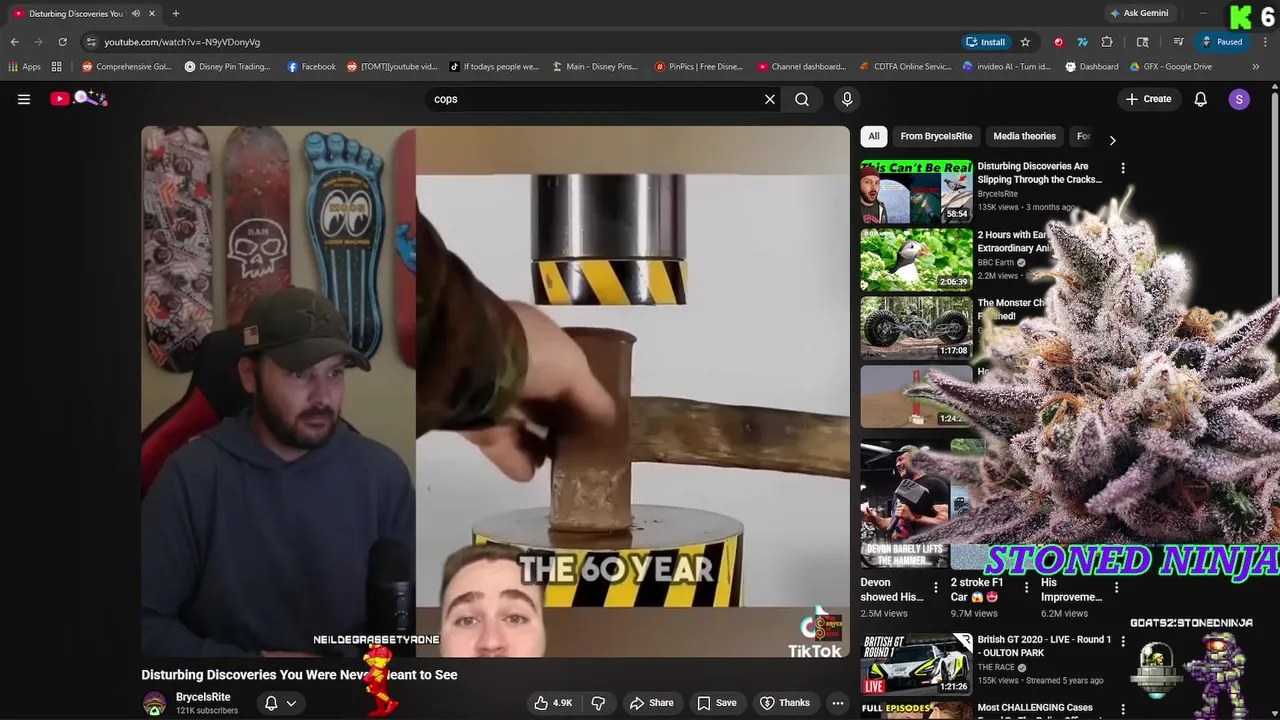This screenshot has width=1280, height=720.
Task: Click the youtube.com address bar URL
Action: pyautogui.click(x=182, y=42)
